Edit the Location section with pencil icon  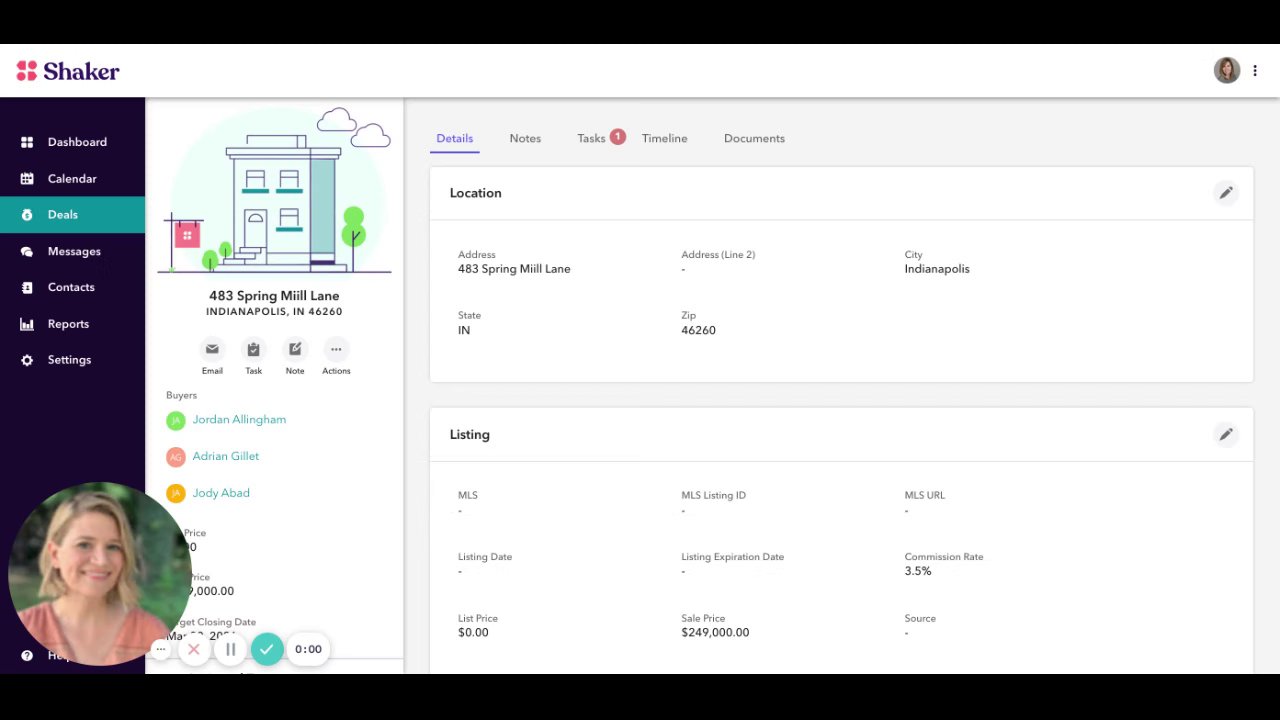tap(1226, 193)
